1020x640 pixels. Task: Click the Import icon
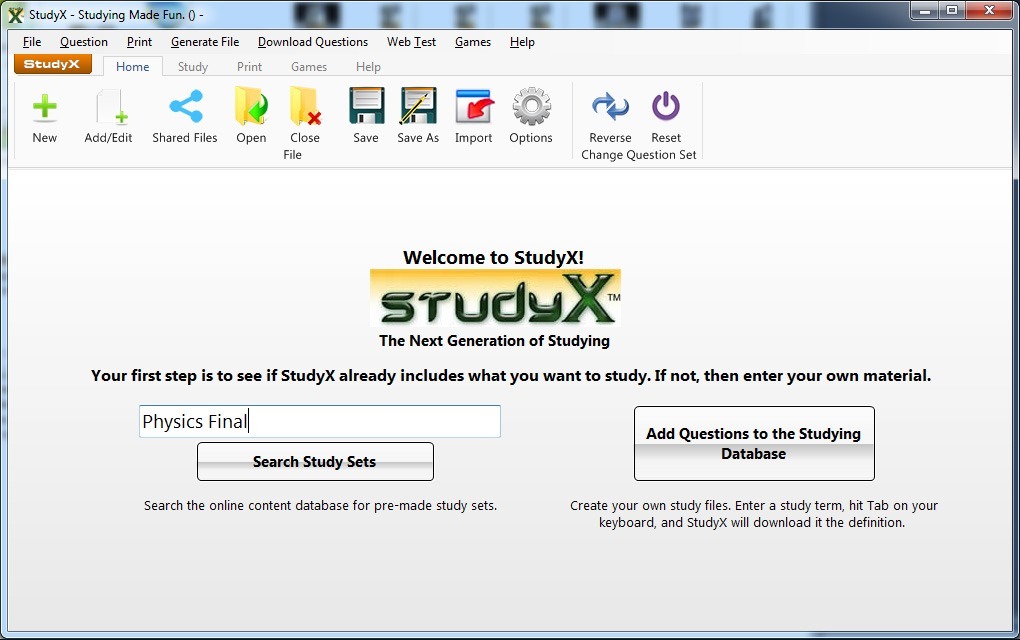pyautogui.click(x=474, y=106)
